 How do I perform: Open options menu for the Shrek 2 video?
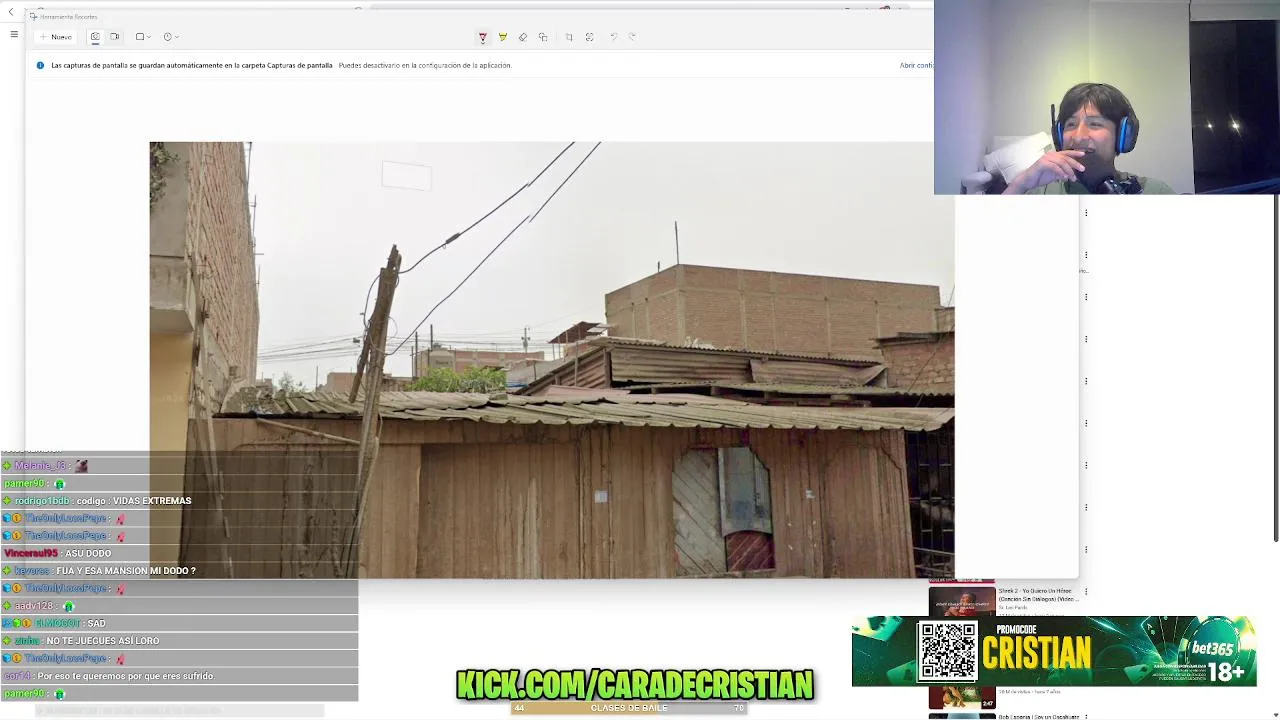(x=1086, y=591)
